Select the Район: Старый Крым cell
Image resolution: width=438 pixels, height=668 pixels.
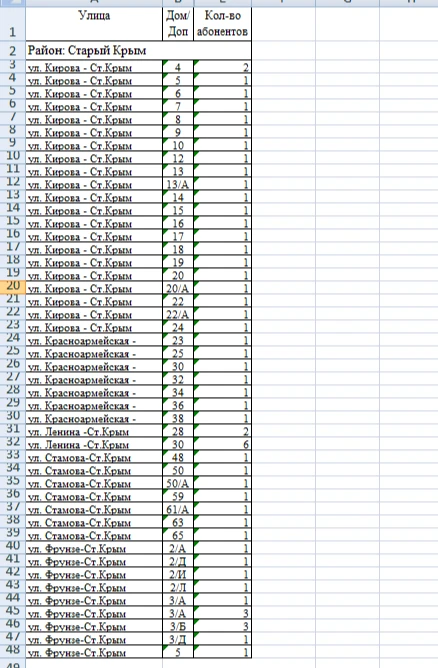pos(138,51)
